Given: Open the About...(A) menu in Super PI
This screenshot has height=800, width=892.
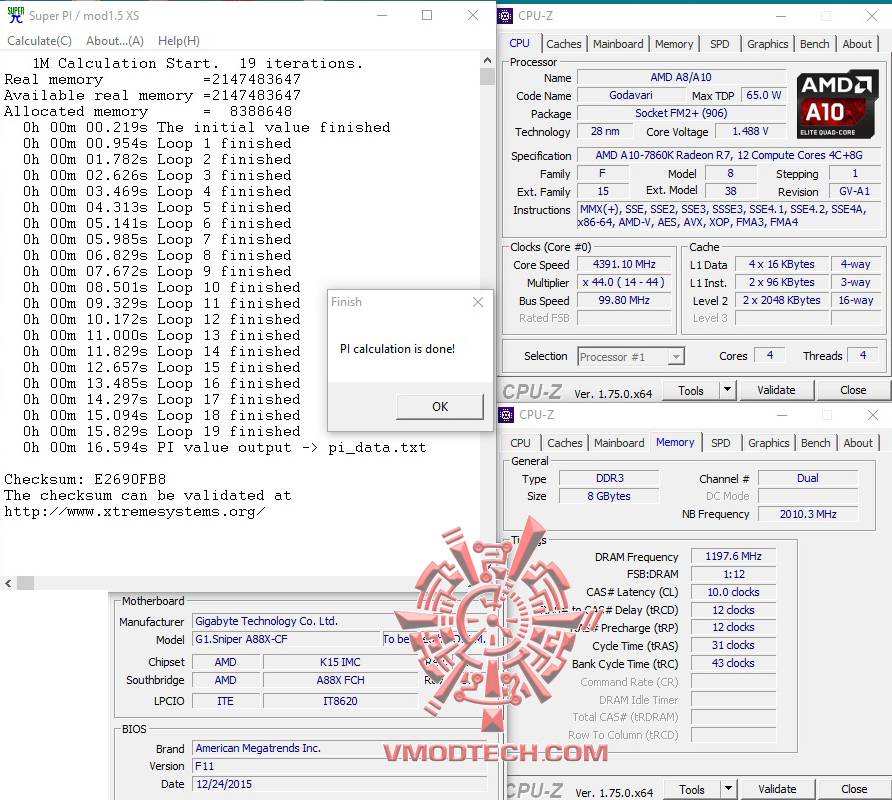Looking at the screenshot, I should [x=114, y=41].
